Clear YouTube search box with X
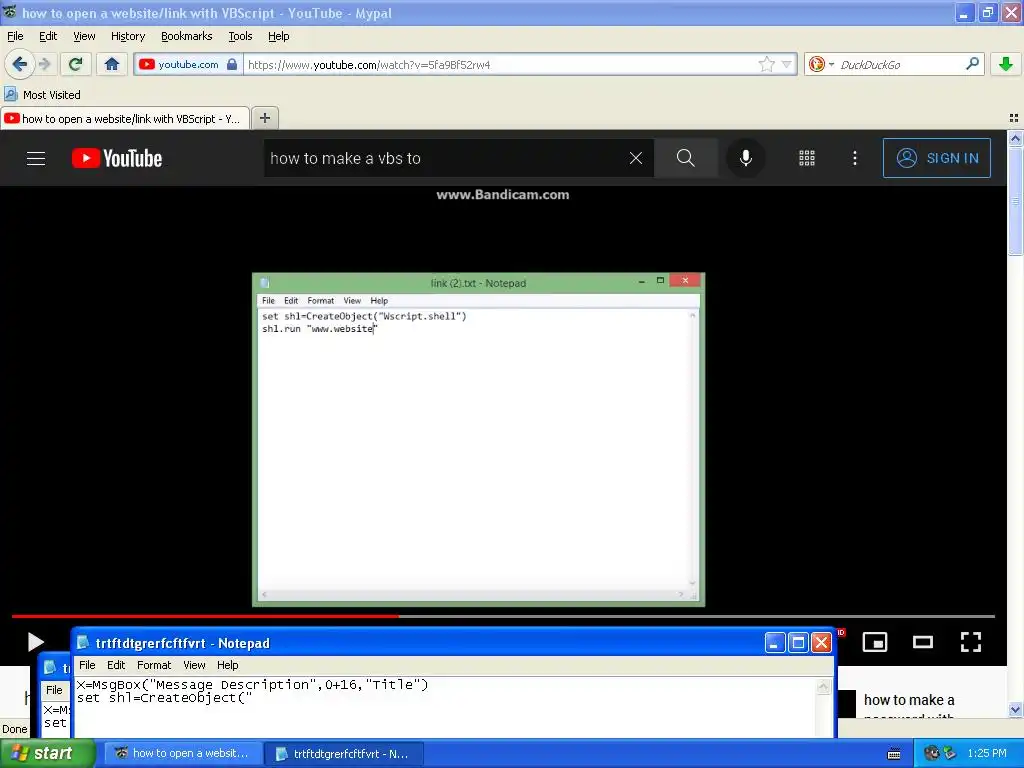This screenshot has width=1024, height=768. 635,158
